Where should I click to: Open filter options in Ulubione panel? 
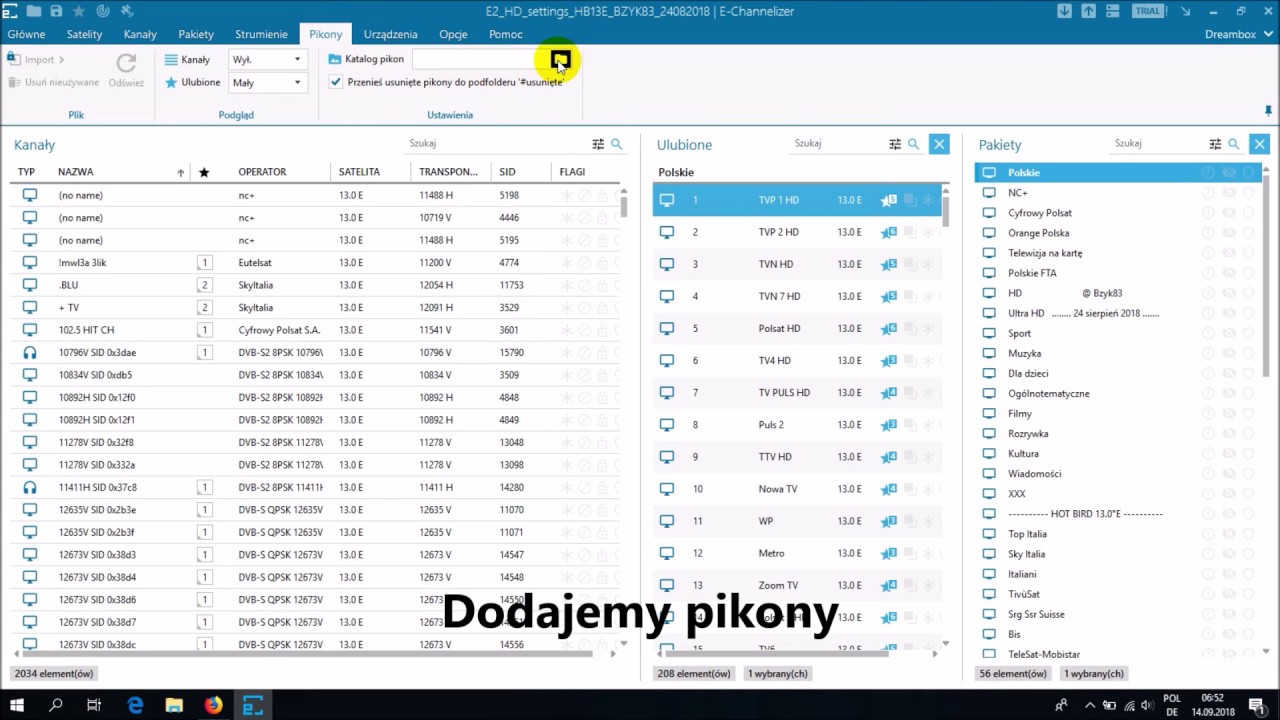[895, 144]
